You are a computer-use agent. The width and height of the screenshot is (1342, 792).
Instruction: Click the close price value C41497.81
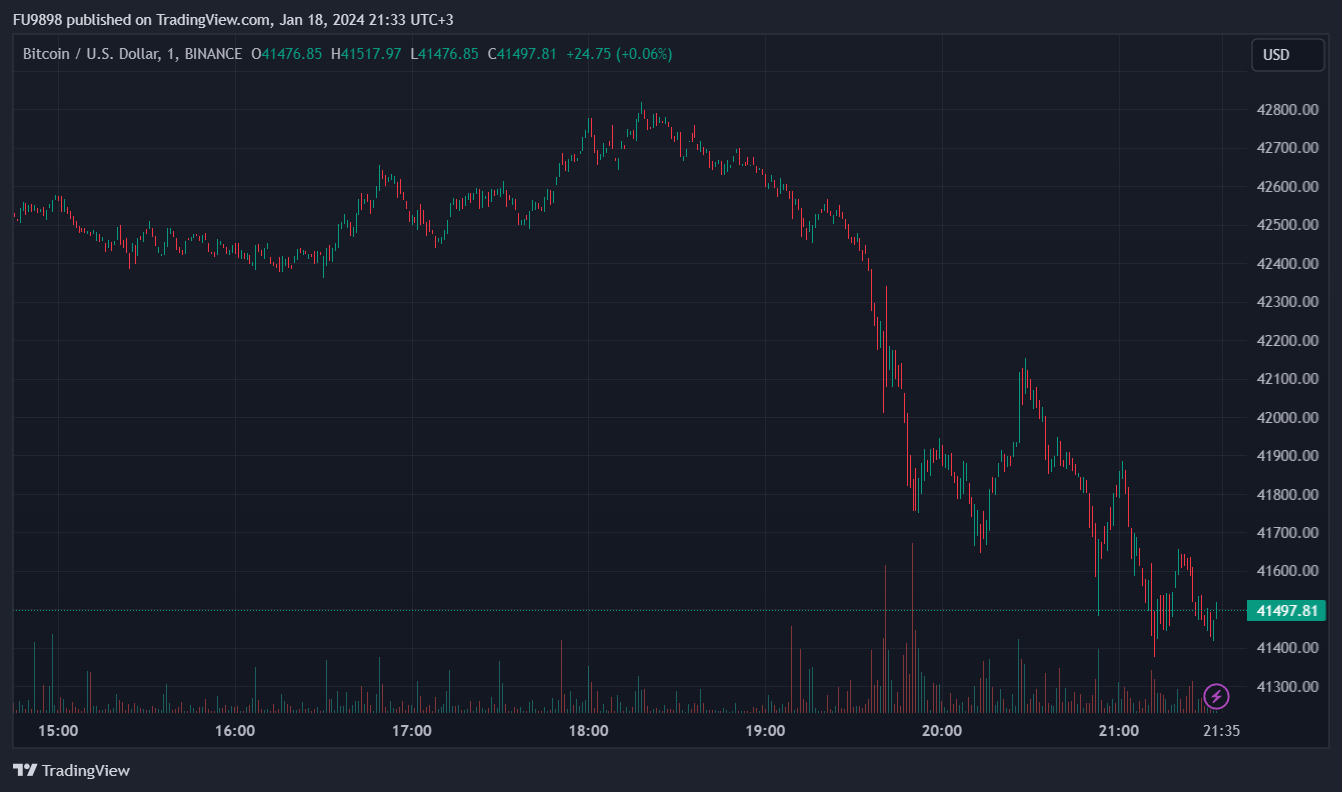[x=522, y=54]
